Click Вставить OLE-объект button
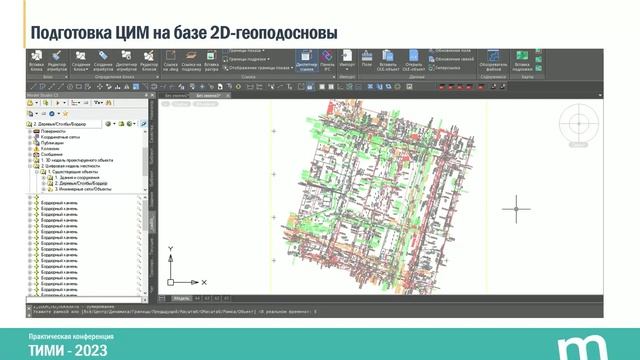The image size is (640, 360). coord(387,61)
